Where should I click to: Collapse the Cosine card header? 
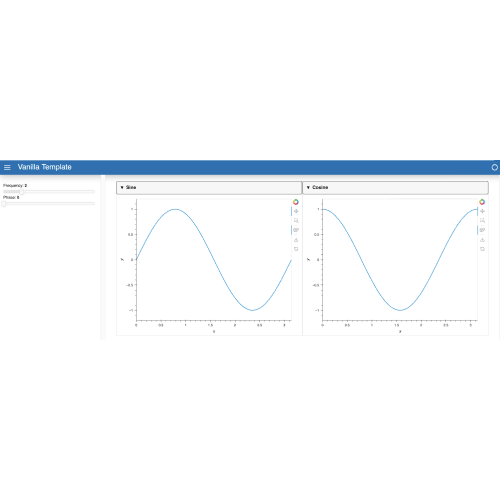pos(395,188)
